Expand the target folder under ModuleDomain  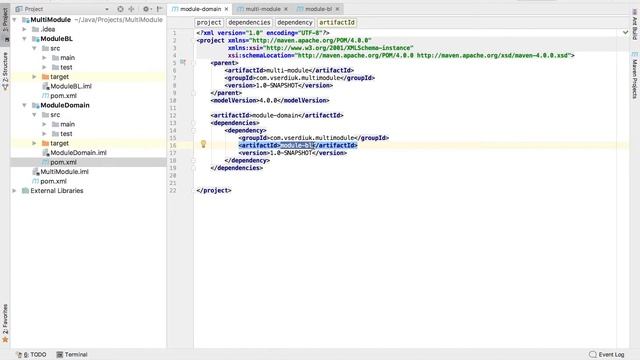(34, 143)
